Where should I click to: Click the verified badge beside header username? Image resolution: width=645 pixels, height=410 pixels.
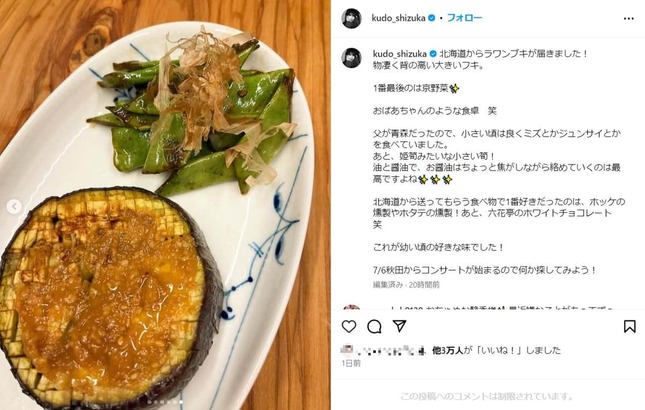coord(432,18)
